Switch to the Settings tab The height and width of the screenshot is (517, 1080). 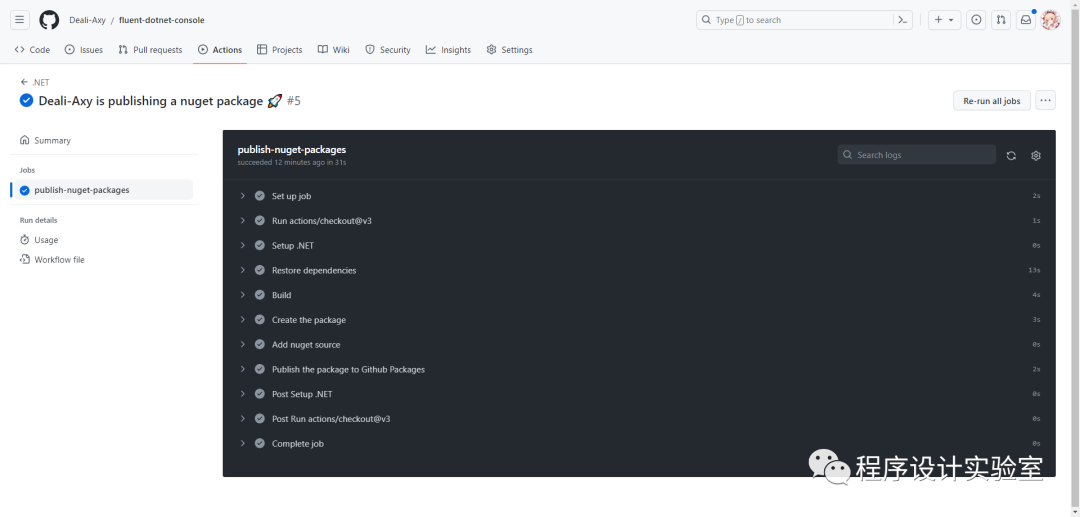(510, 50)
